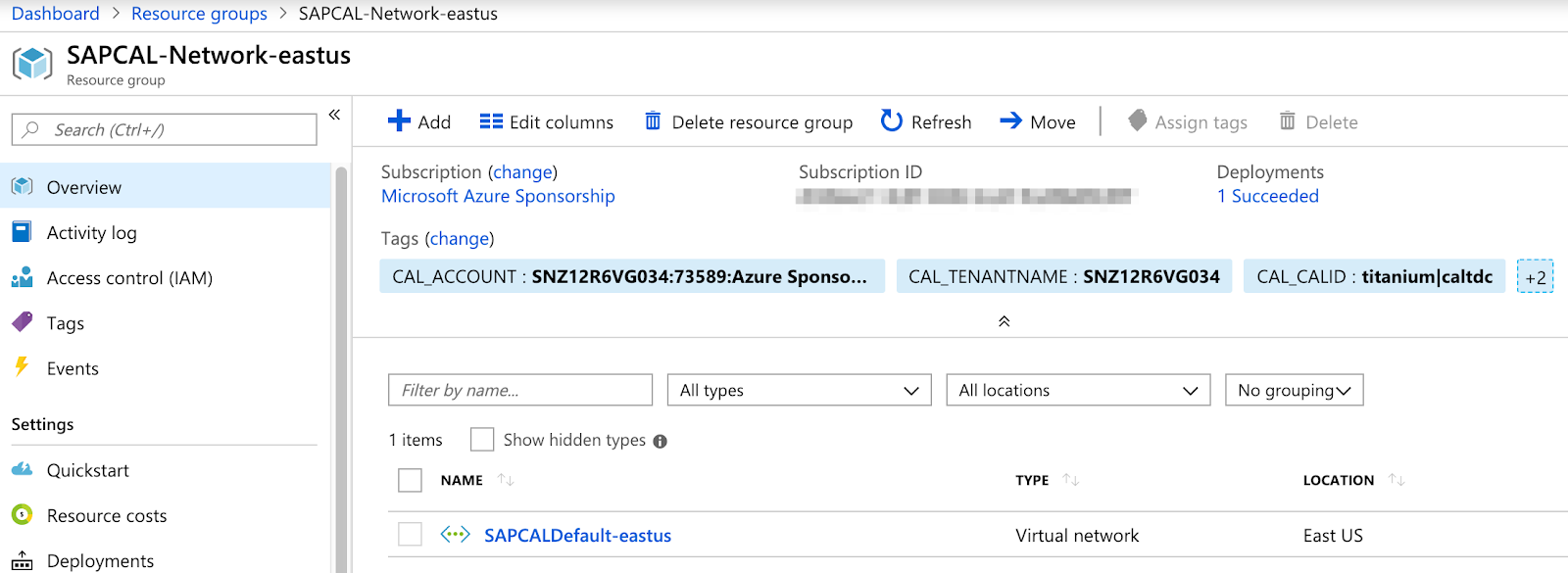Open the SAPCALDefault-eastus virtual network link

(x=577, y=536)
